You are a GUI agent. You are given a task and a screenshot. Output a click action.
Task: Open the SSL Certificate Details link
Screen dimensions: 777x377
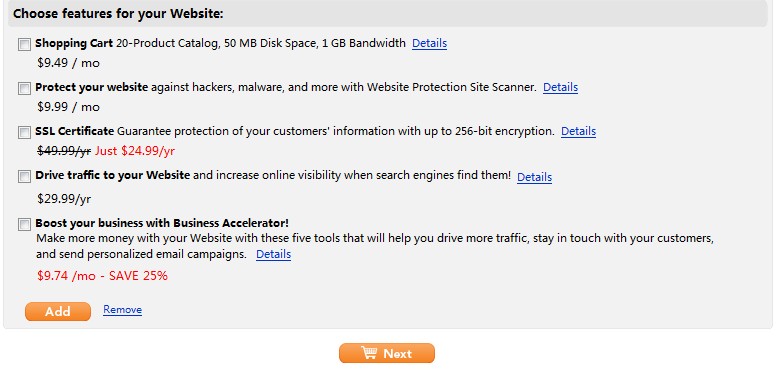(578, 131)
